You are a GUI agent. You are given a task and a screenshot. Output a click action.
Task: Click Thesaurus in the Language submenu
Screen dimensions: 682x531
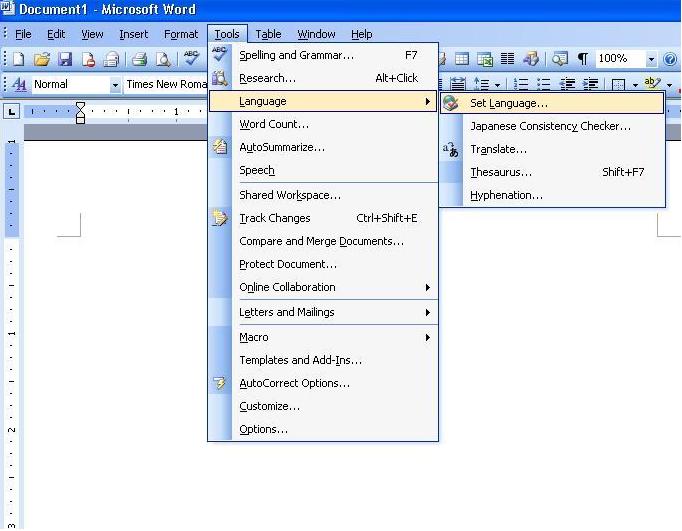[500, 172]
